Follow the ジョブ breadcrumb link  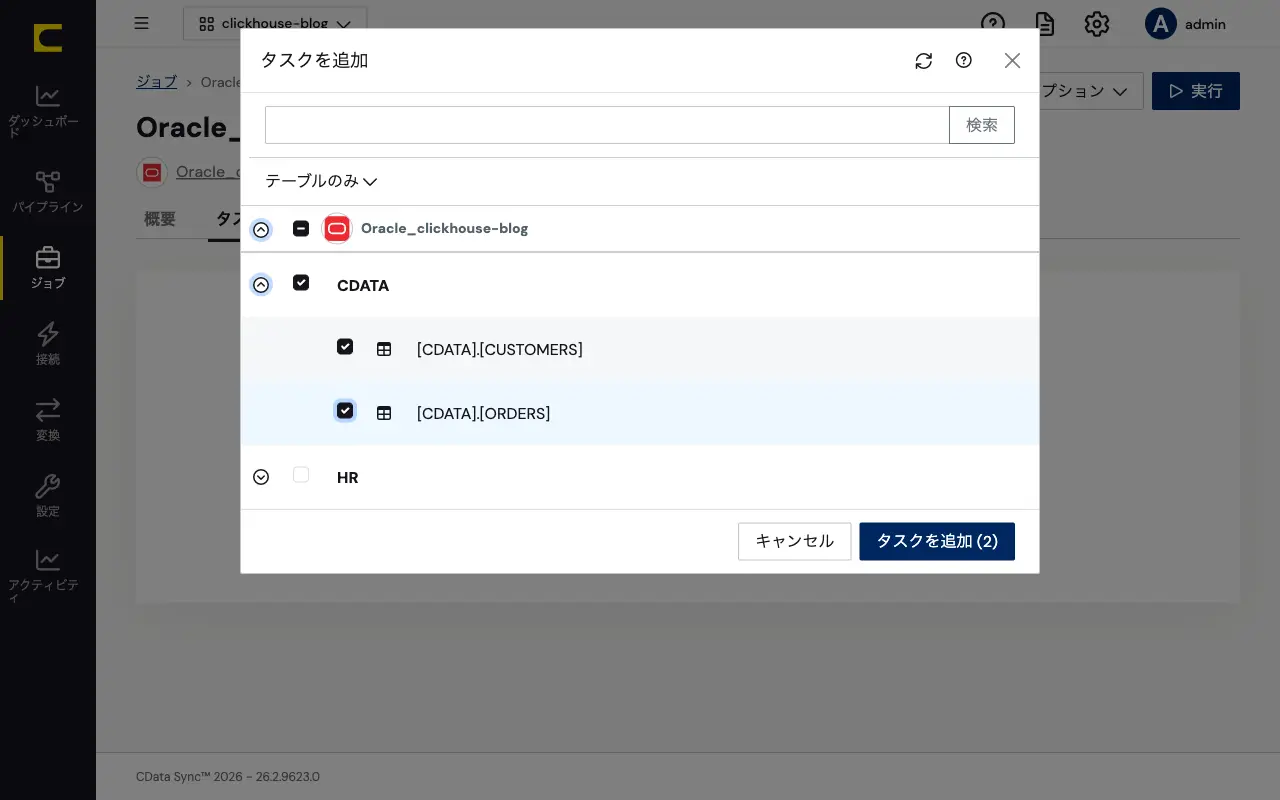[157, 82]
